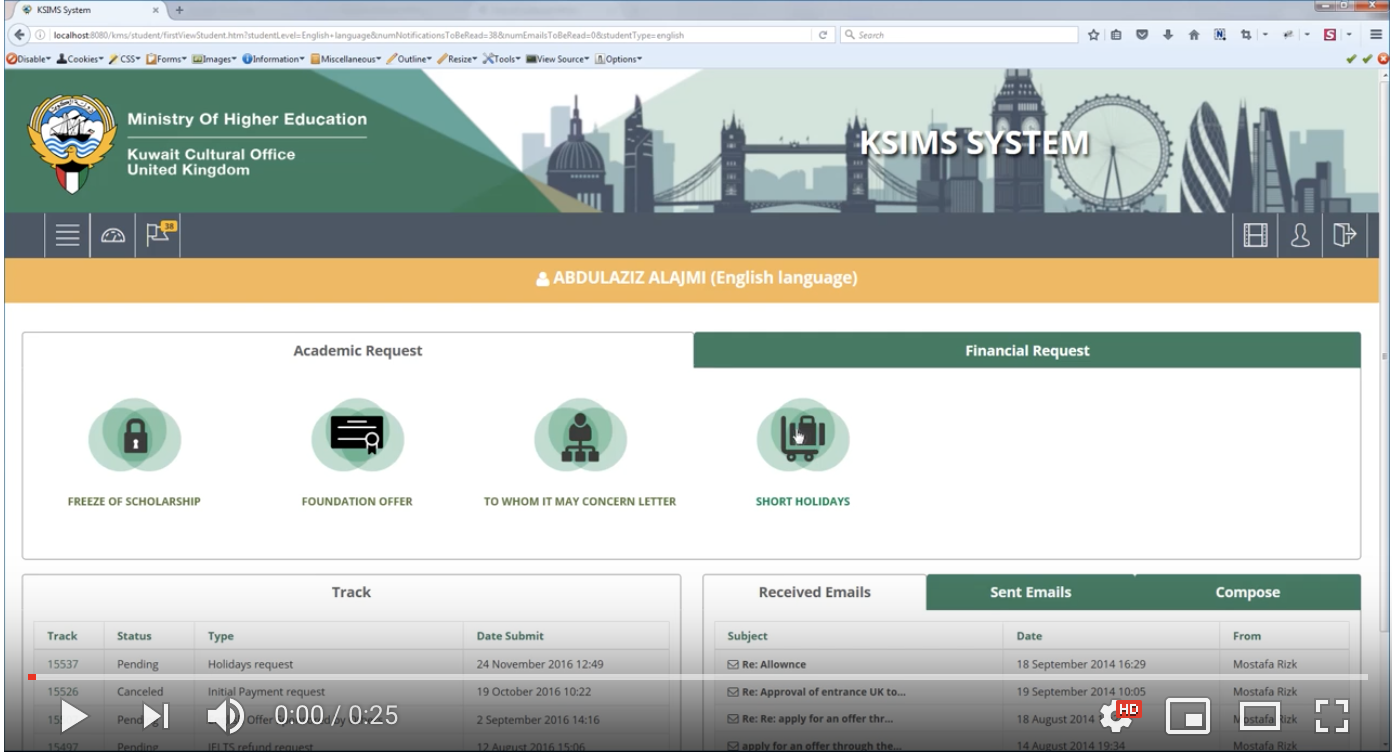Click the localhost address bar URL
Image resolution: width=1392 pixels, height=754 pixels.
(368, 35)
